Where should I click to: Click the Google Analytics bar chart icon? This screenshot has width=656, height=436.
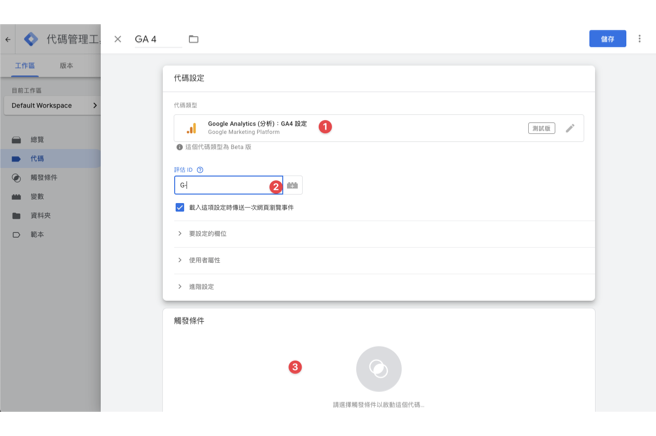(x=192, y=128)
